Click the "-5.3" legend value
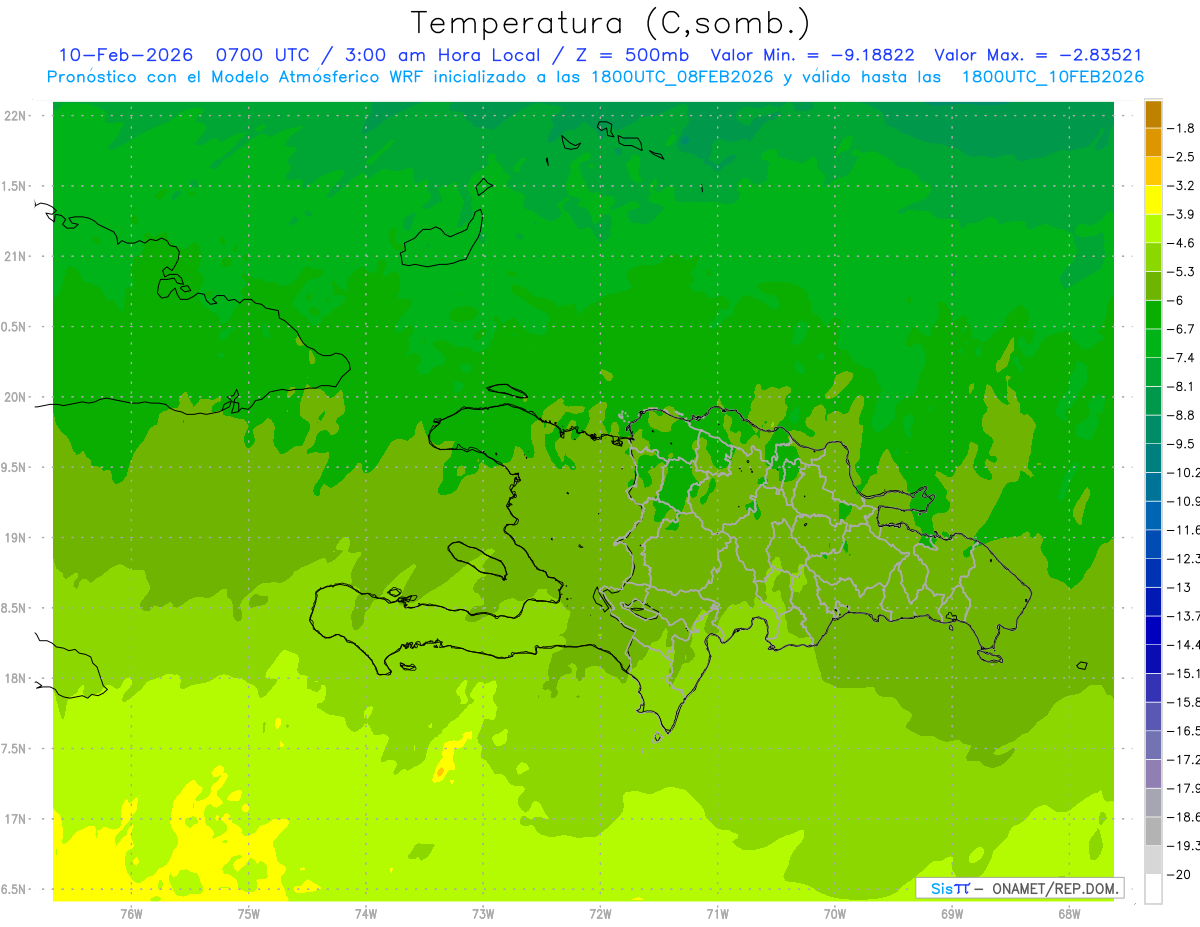 pyautogui.click(x=1182, y=272)
